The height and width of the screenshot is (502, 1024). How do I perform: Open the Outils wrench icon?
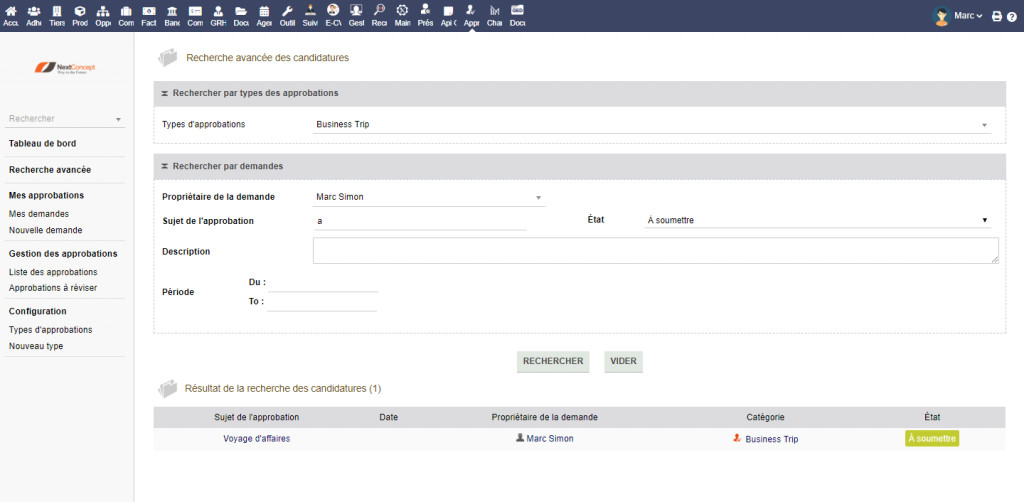(287, 15)
